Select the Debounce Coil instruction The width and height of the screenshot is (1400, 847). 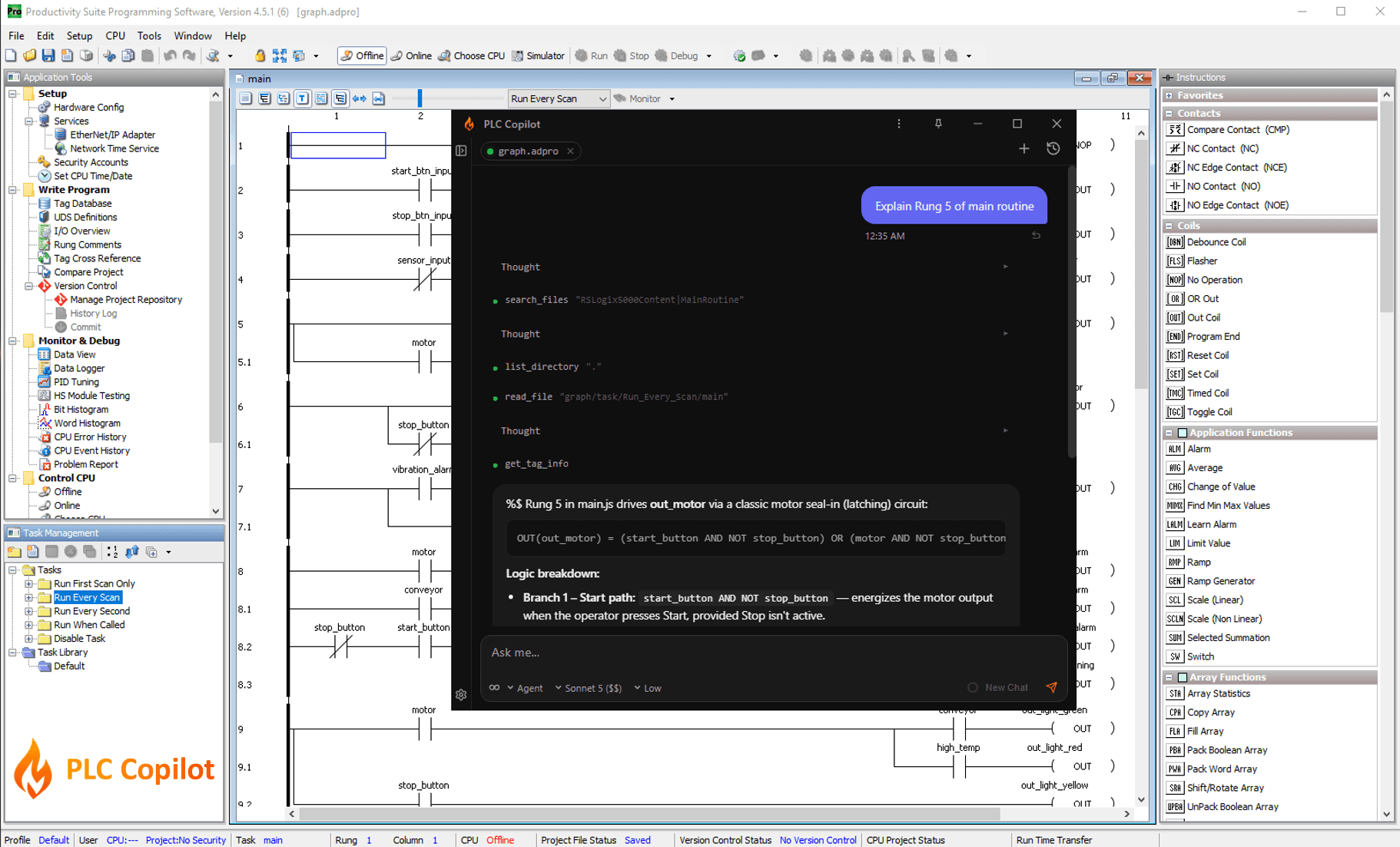pos(1216,242)
